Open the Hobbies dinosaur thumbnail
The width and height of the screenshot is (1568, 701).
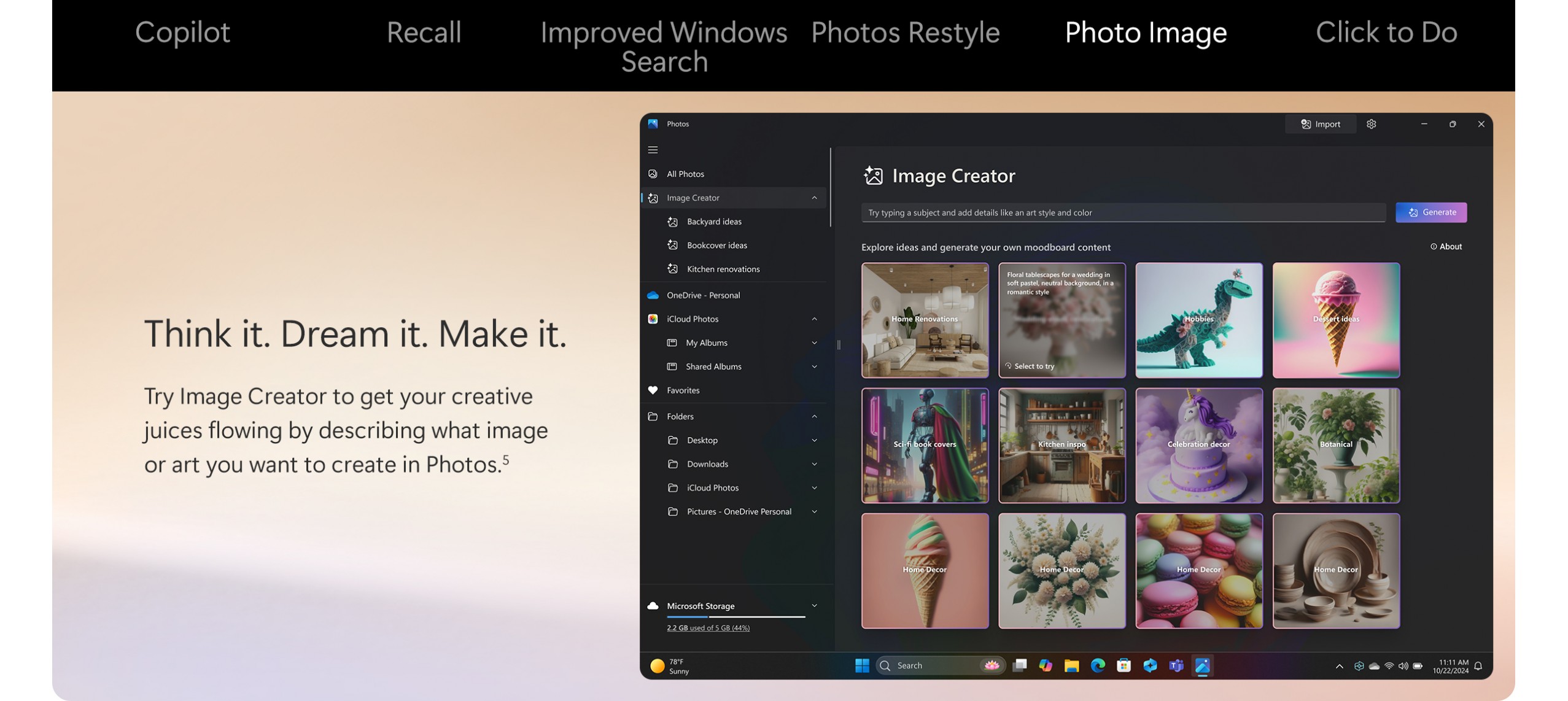point(1199,320)
